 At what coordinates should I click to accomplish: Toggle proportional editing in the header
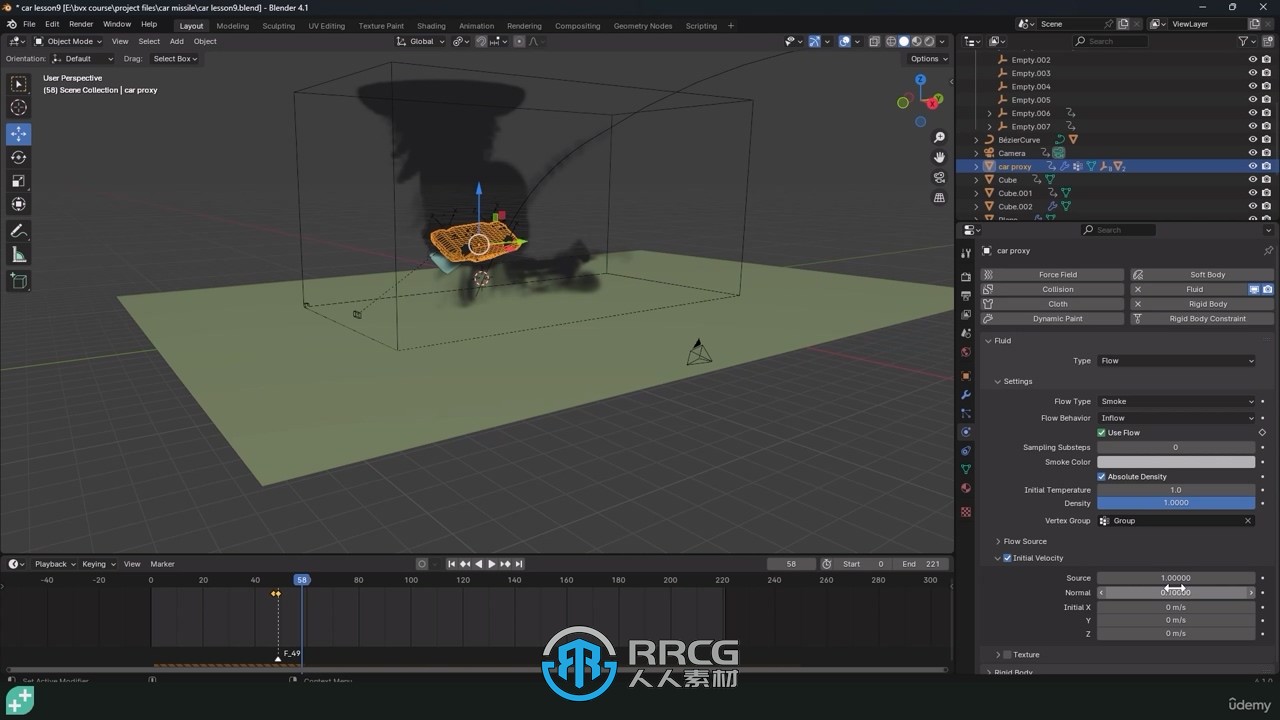[x=519, y=41]
